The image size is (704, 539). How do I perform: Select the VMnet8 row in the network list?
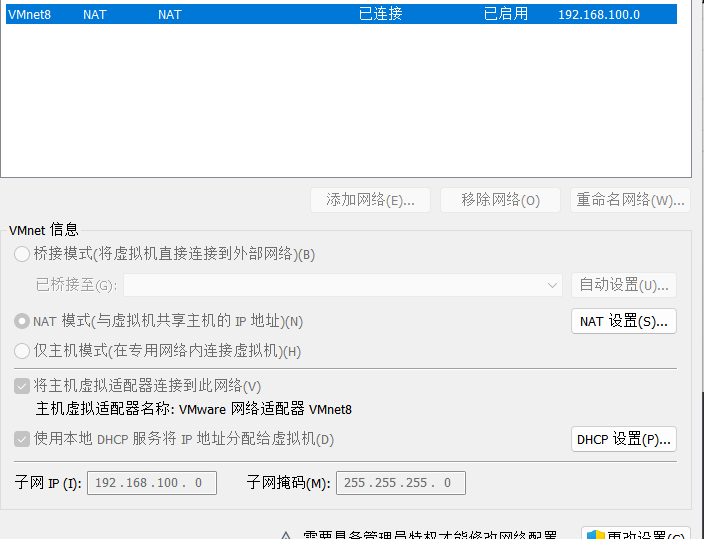[341, 14]
